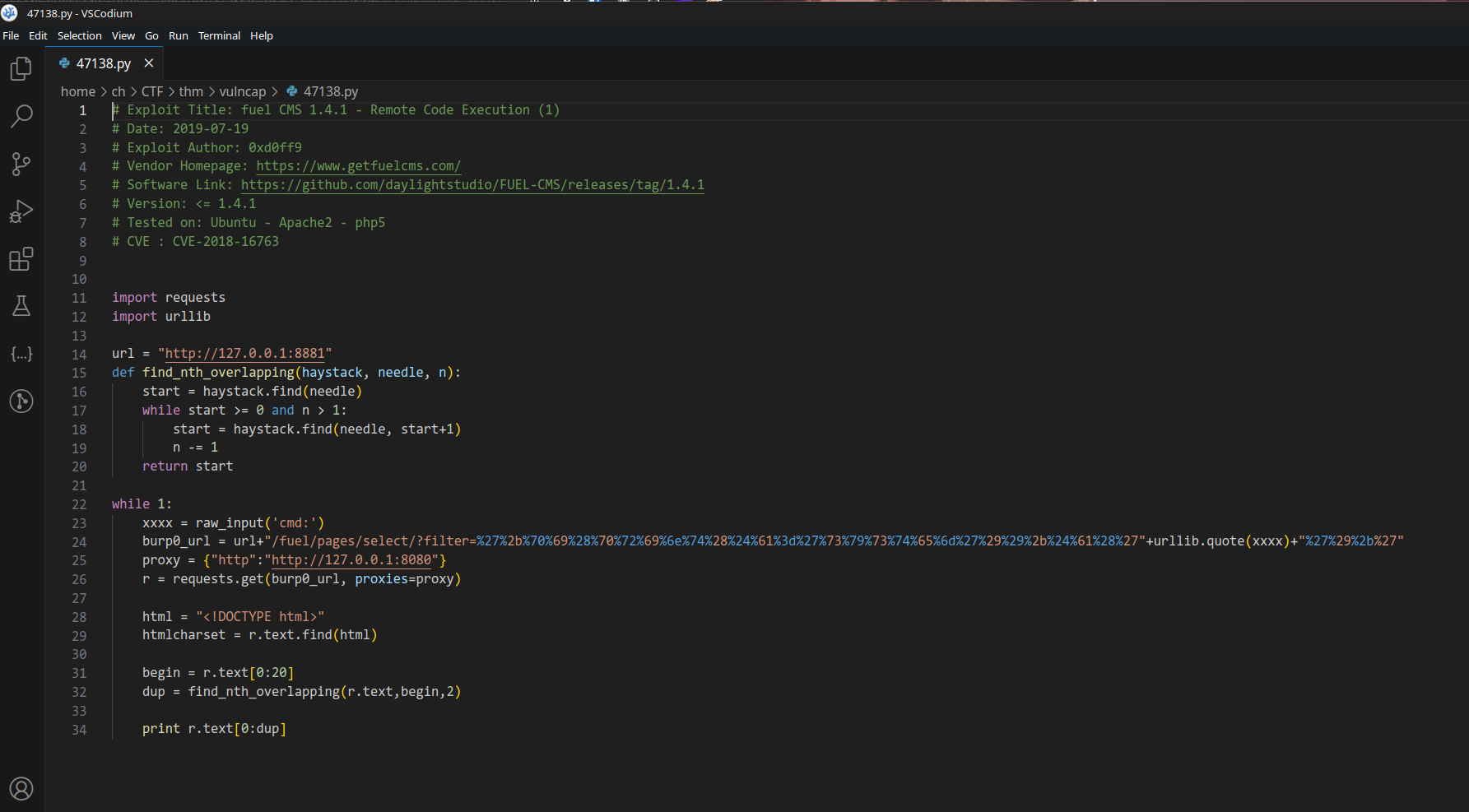Viewport: 1469px width, 812px height.
Task: Click 'n -= 1' statement on line 19
Action: click(195, 448)
